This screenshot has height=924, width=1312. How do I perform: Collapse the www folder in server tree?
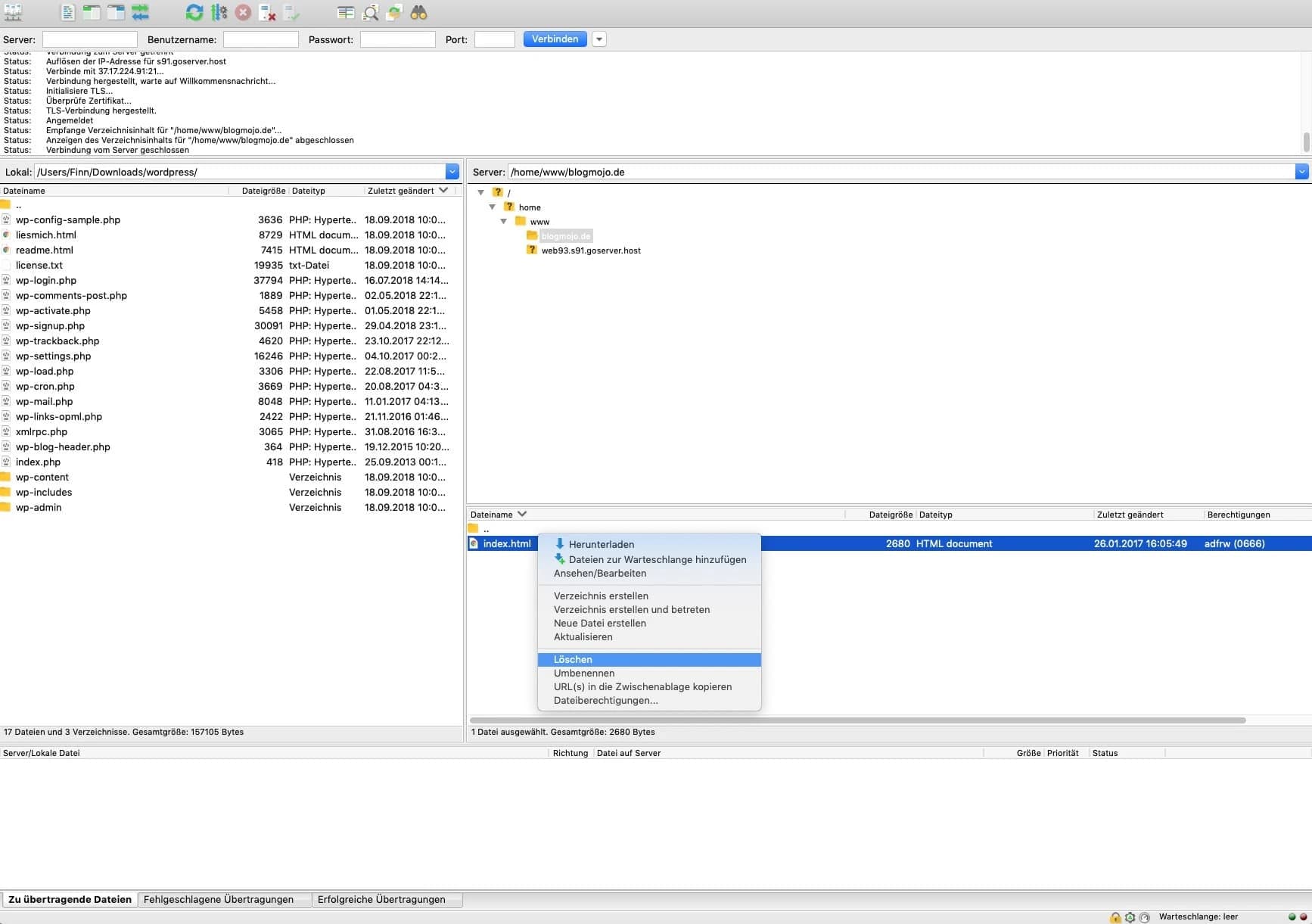pos(504,222)
